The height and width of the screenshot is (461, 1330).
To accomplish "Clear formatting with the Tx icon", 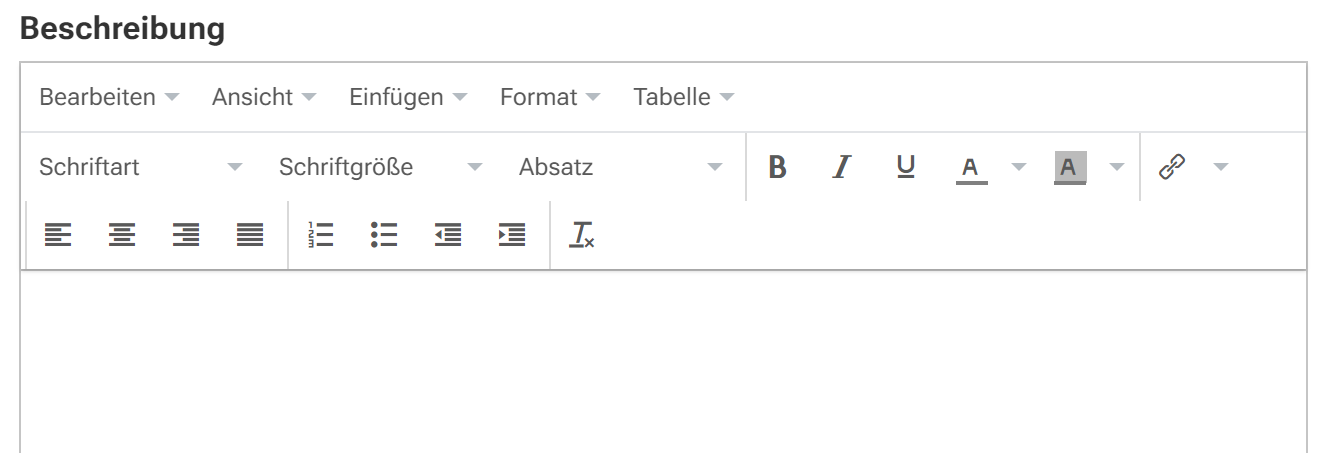I will (582, 235).
